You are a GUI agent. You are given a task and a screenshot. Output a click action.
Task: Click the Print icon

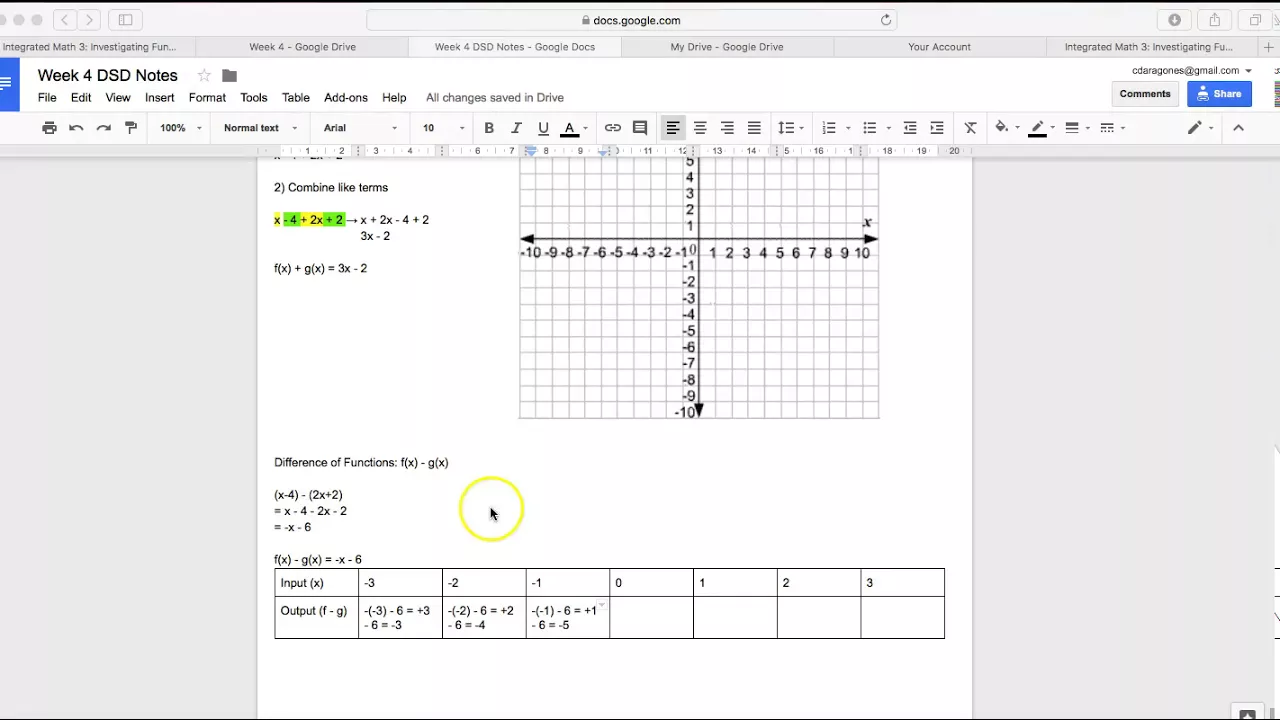[x=49, y=128]
